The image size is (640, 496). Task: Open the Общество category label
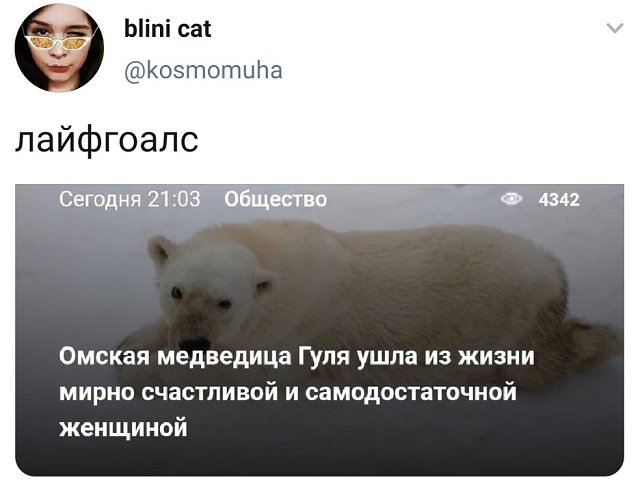[x=276, y=199]
